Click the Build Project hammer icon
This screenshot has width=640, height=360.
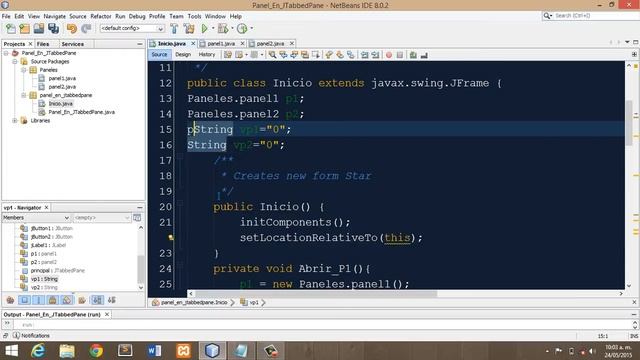174,29
